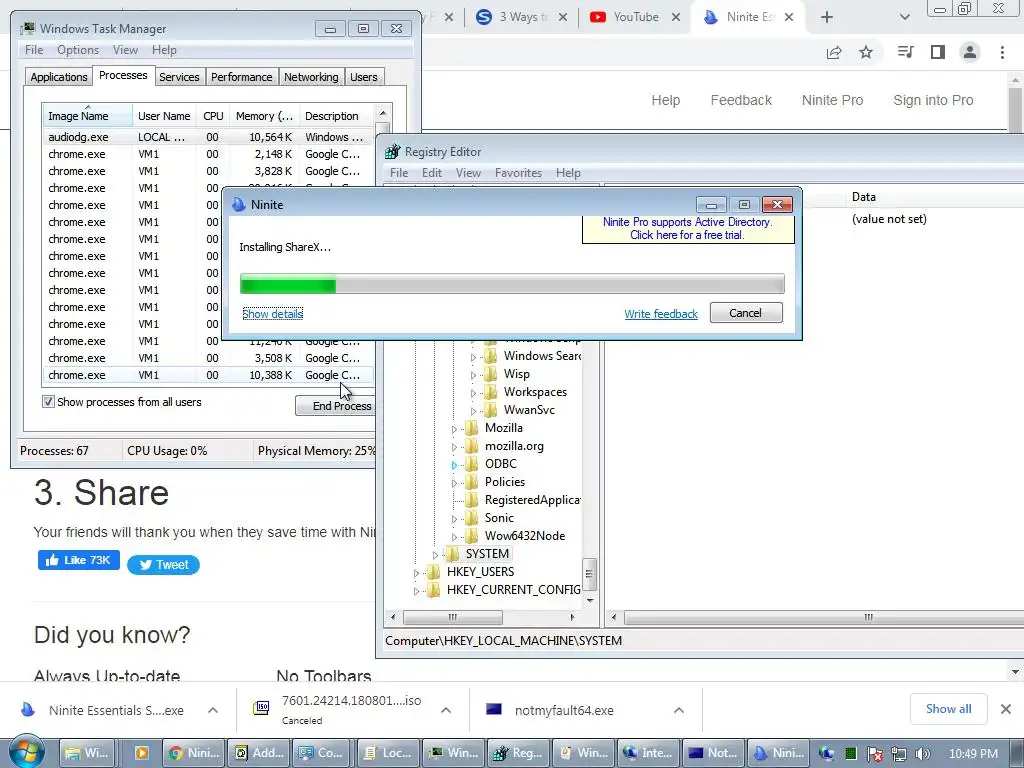This screenshot has height=768, width=1024.
Task: Close the downloads bar with X
Action: click(1006, 709)
